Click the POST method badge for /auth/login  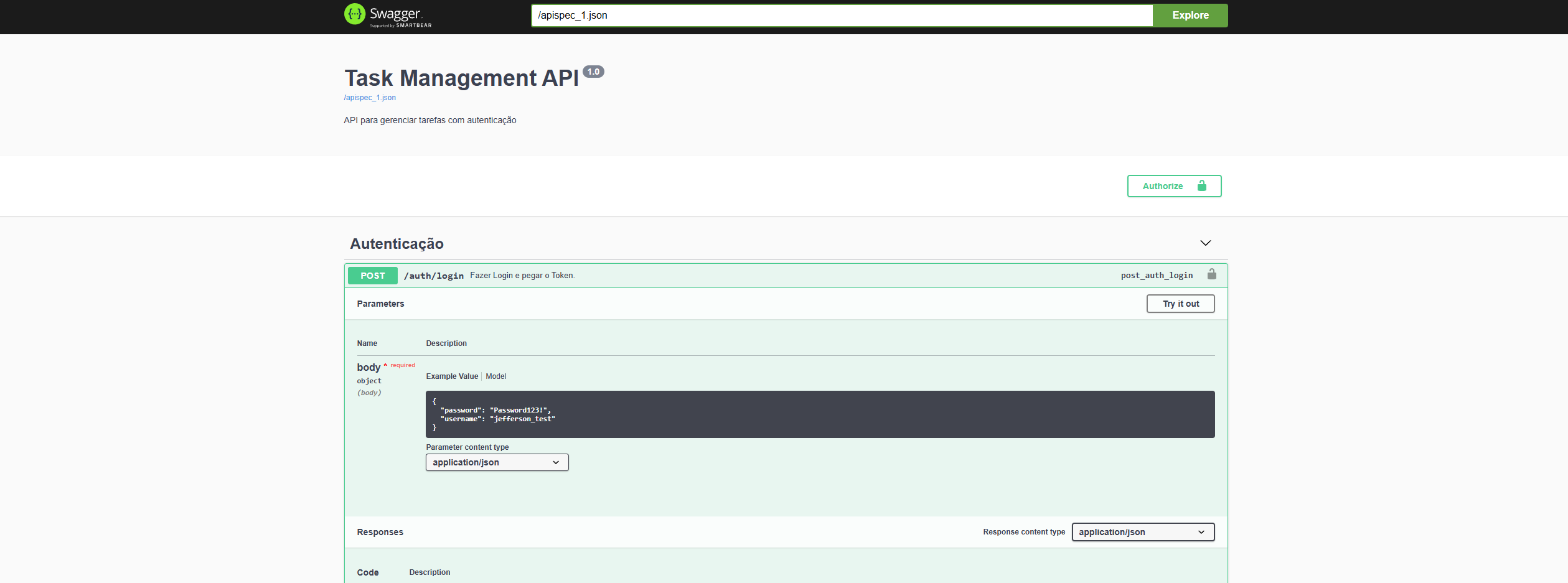point(372,275)
